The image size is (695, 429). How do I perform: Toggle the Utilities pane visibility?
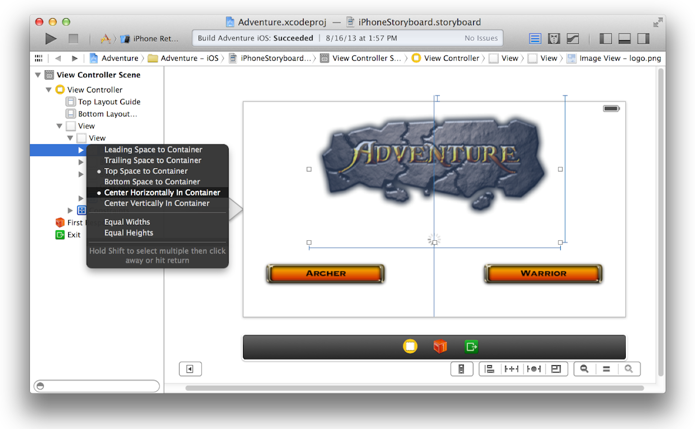pos(643,39)
